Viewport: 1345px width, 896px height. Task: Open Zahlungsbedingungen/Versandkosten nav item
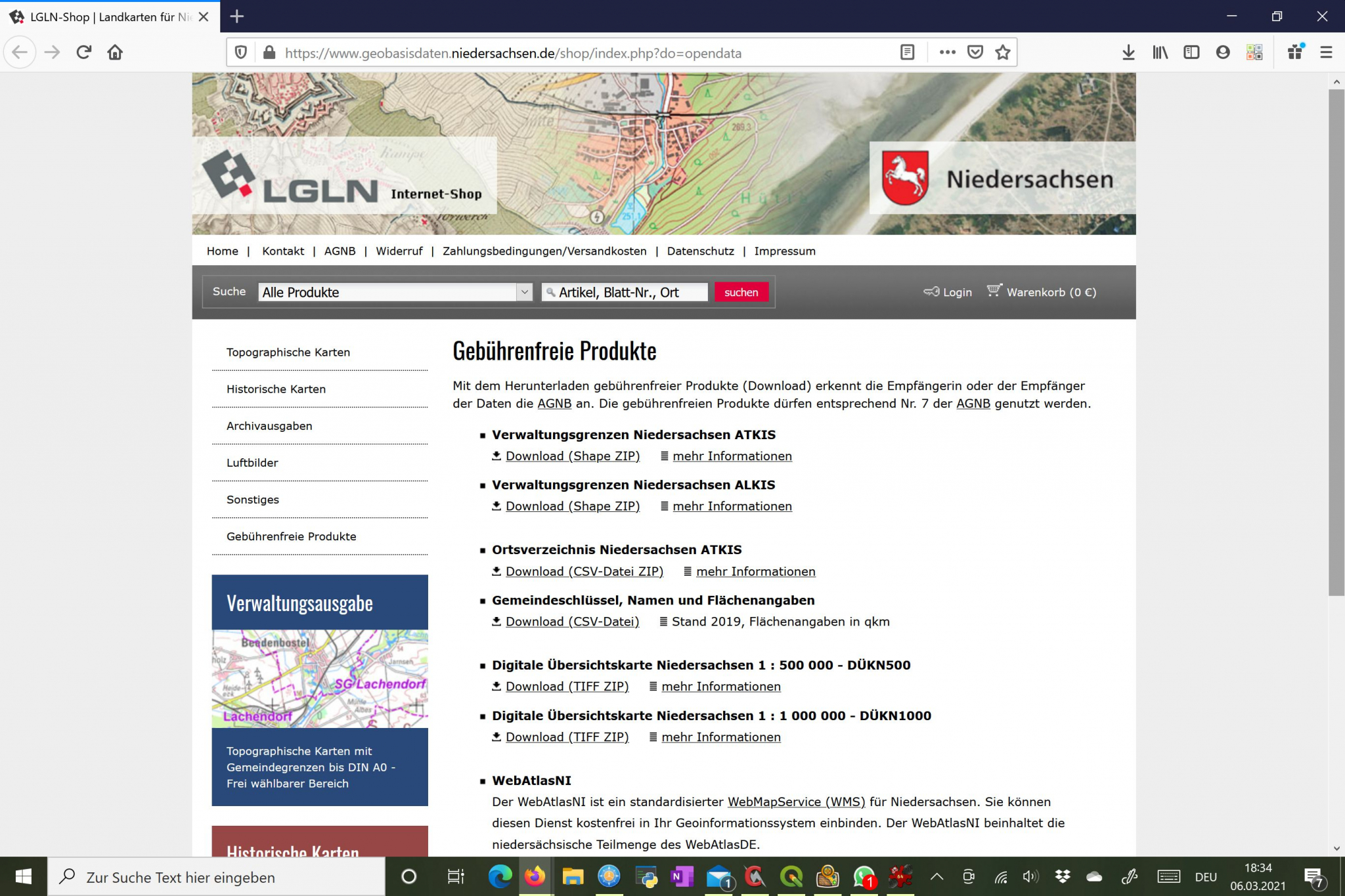(x=544, y=251)
